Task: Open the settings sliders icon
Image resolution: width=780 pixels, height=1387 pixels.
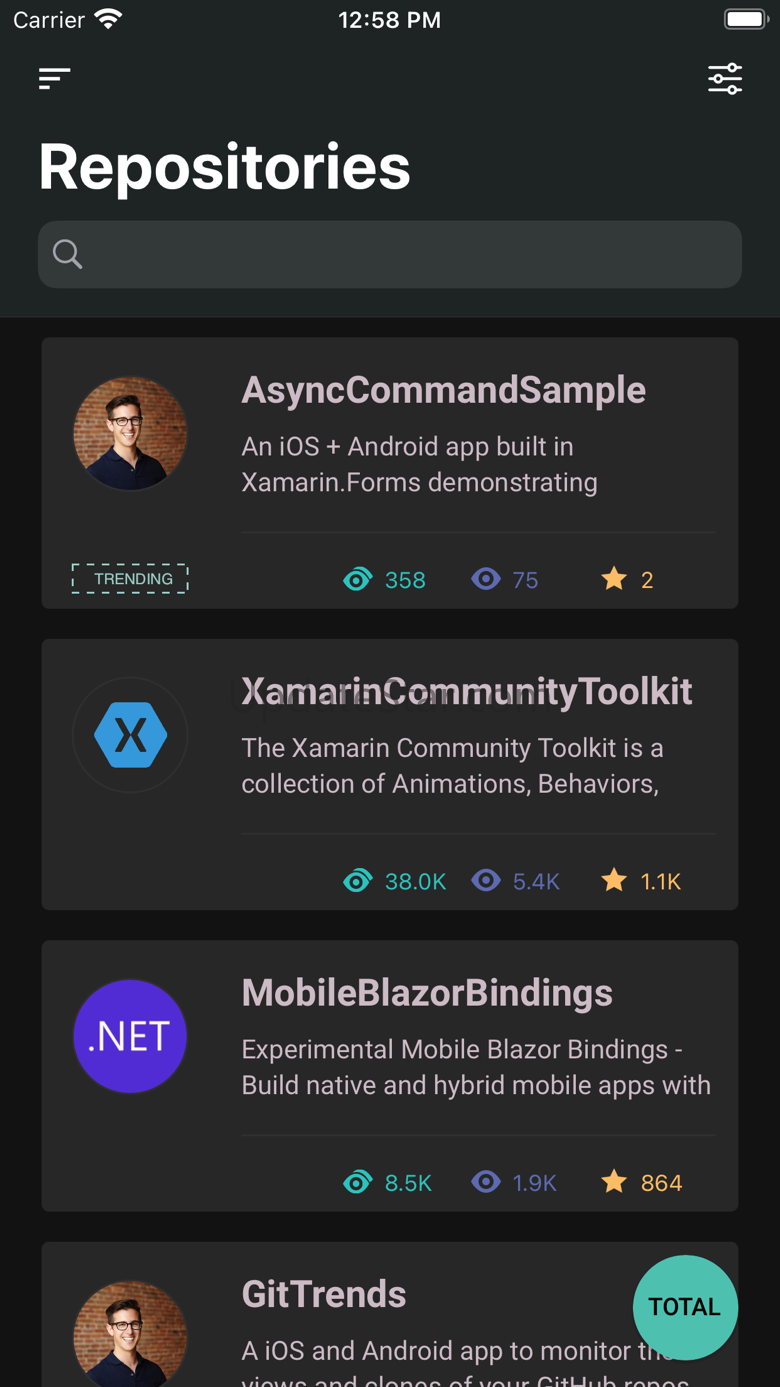Action: coord(725,78)
